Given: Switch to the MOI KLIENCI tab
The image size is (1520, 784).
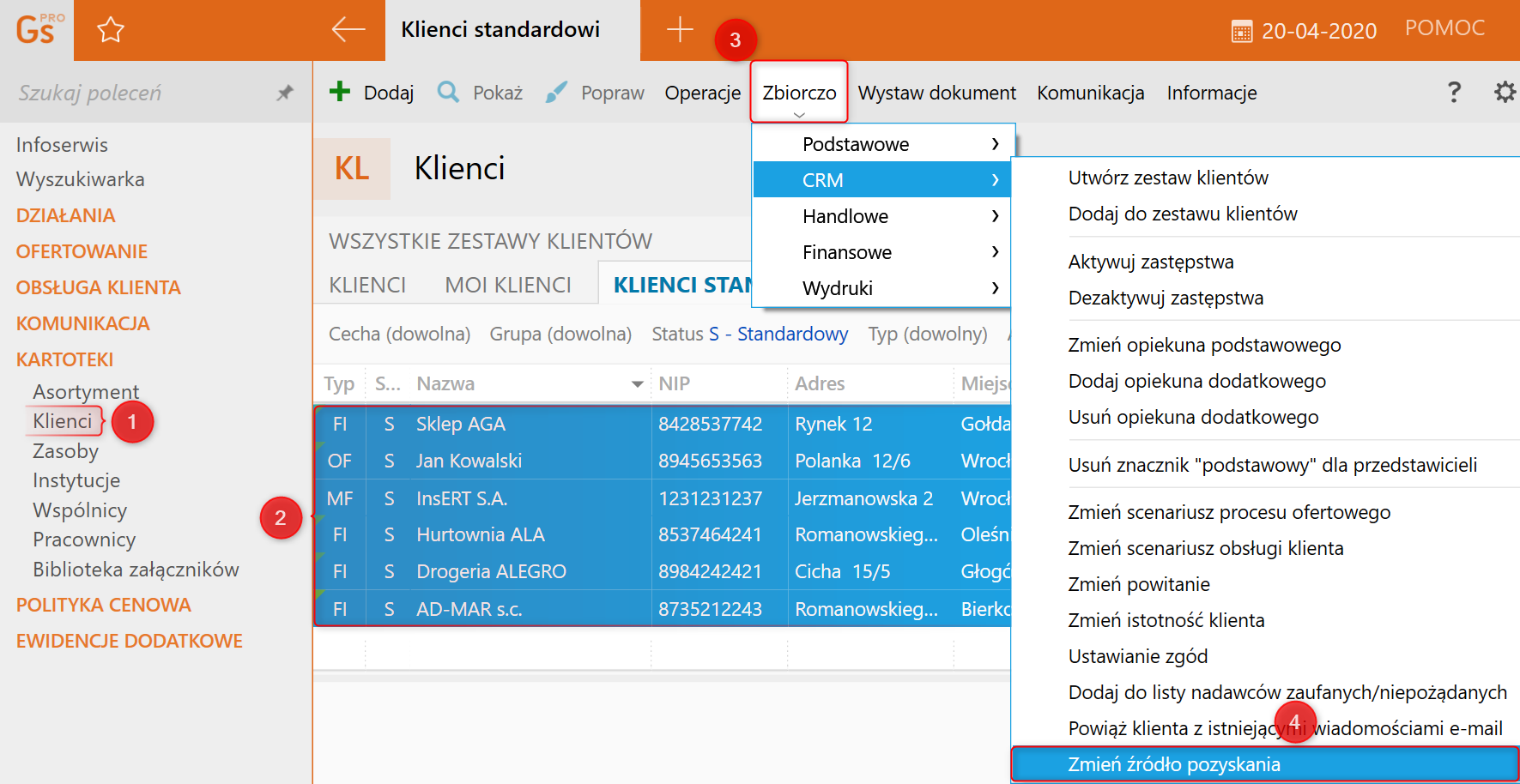Looking at the screenshot, I should point(508,285).
